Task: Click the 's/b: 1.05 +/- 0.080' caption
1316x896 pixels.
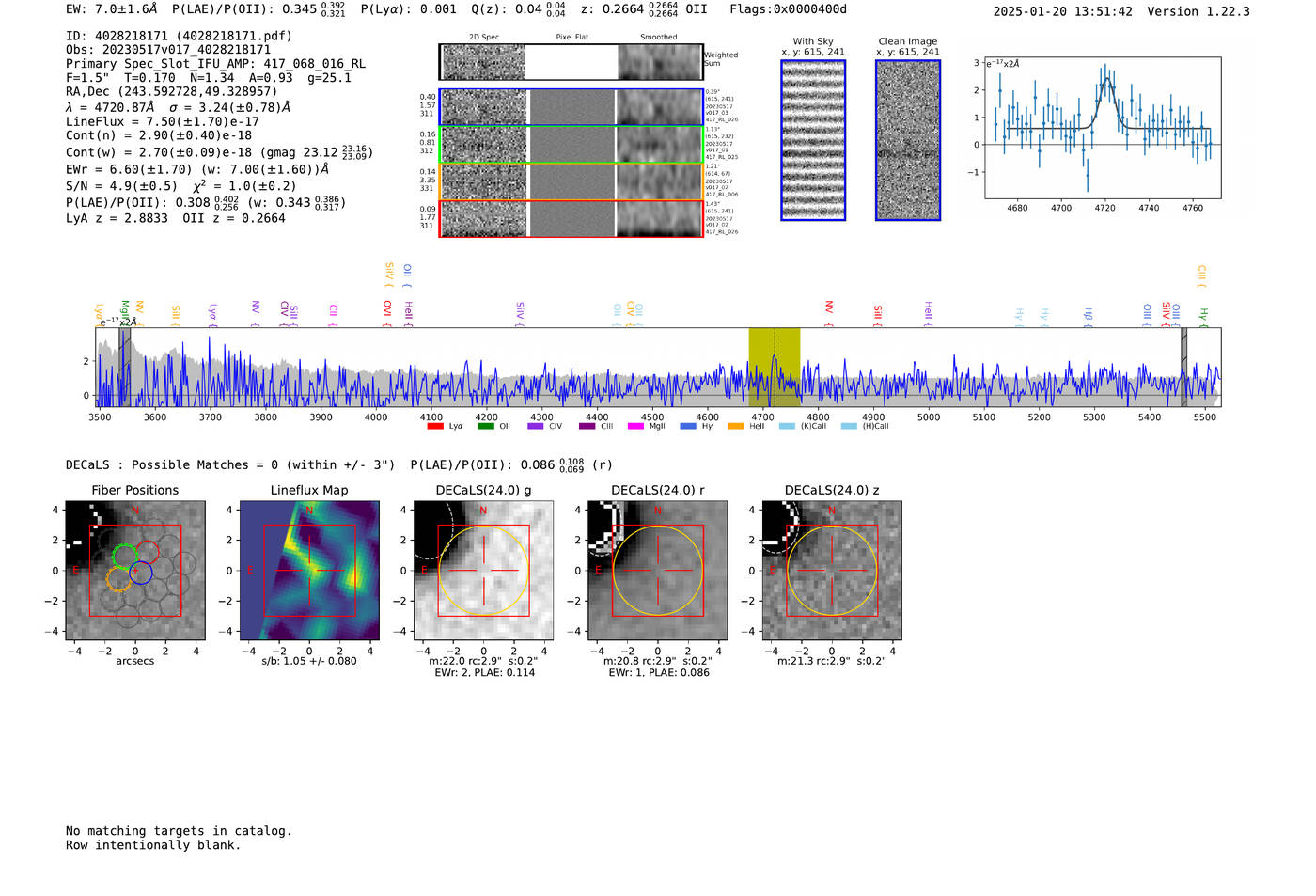Action: pyautogui.click(x=309, y=661)
